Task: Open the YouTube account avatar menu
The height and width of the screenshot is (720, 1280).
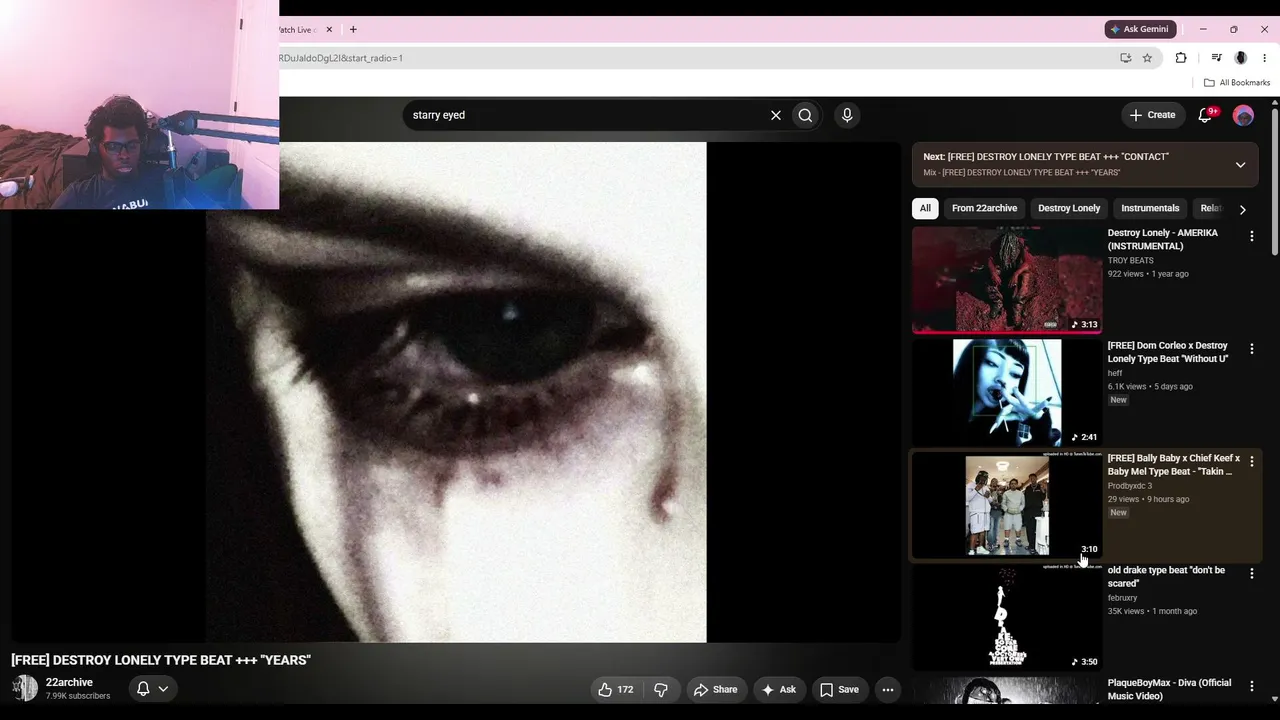Action: 1243,115
